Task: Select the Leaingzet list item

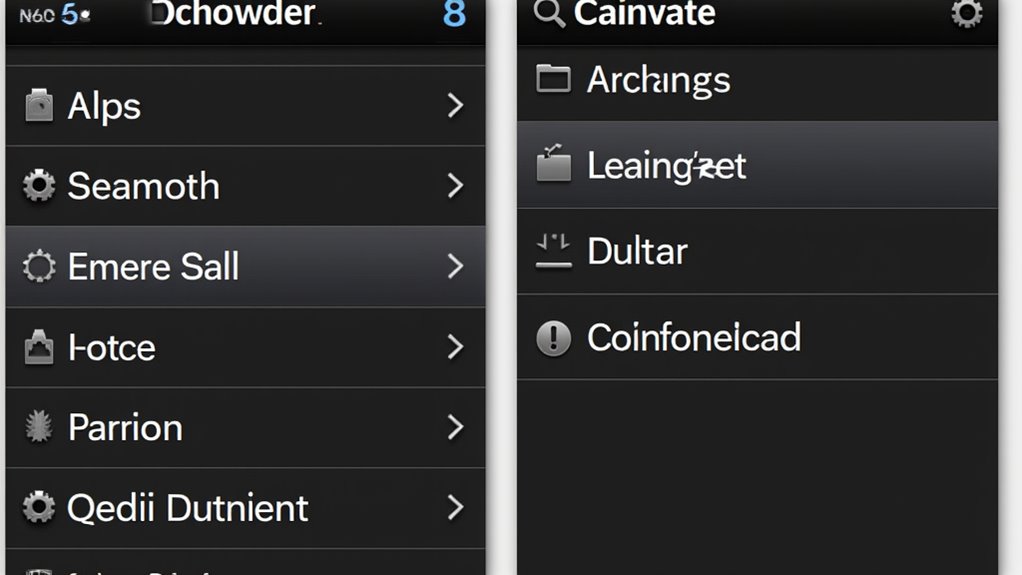Action: point(756,166)
